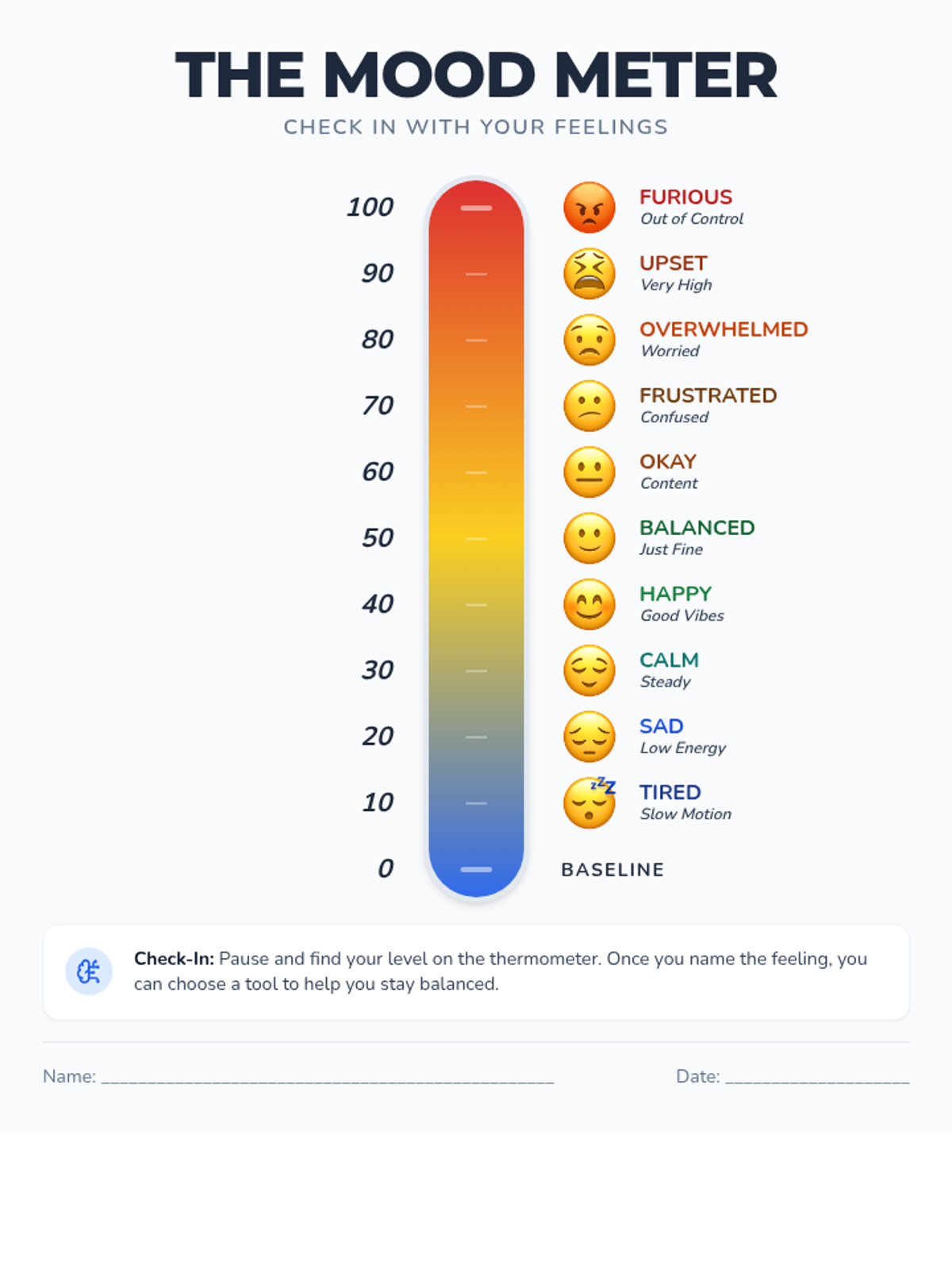Click the Okay neutral face emoji
This screenshot has width=952, height=1270.
point(589,472)
